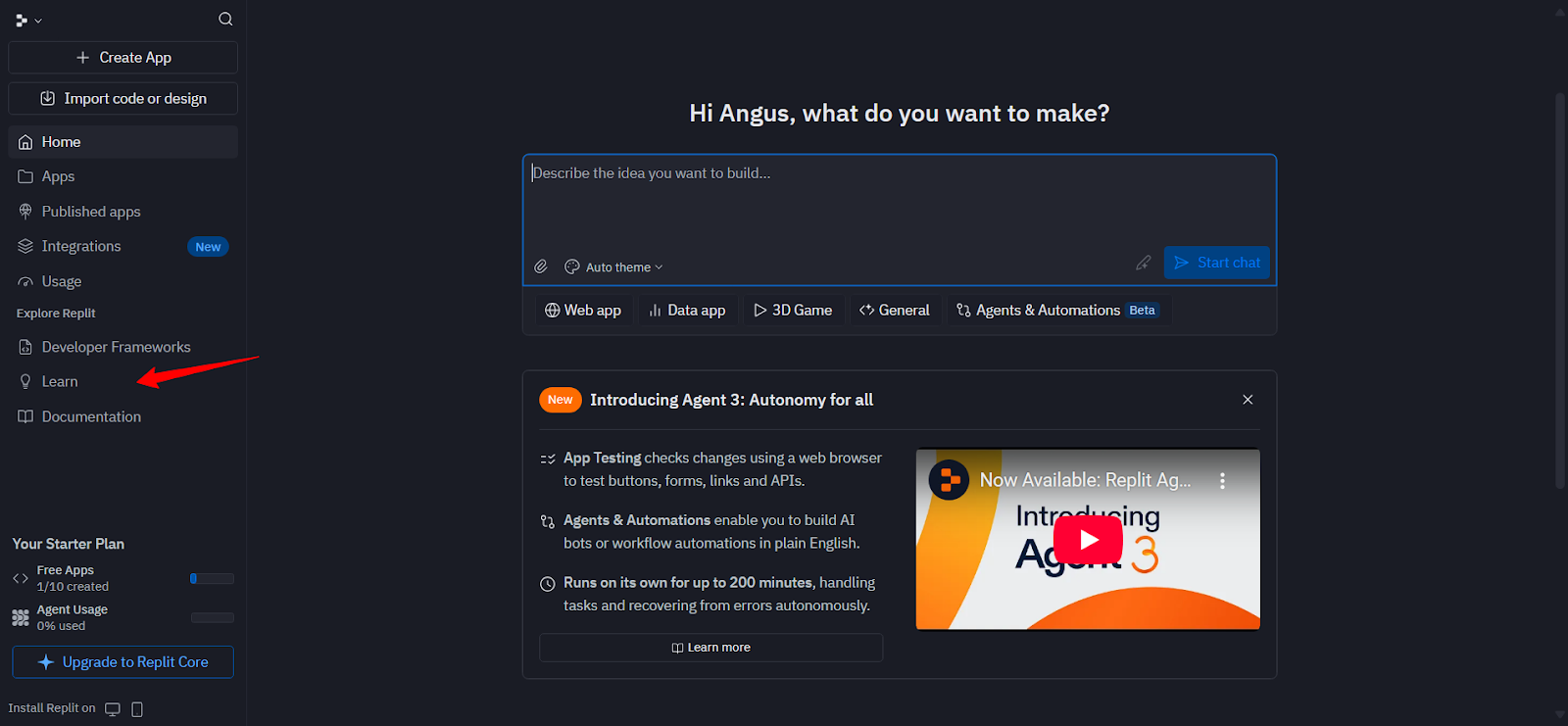Select the Web app type tab
Screen dimensions: 1568x726
click(583, 311)
